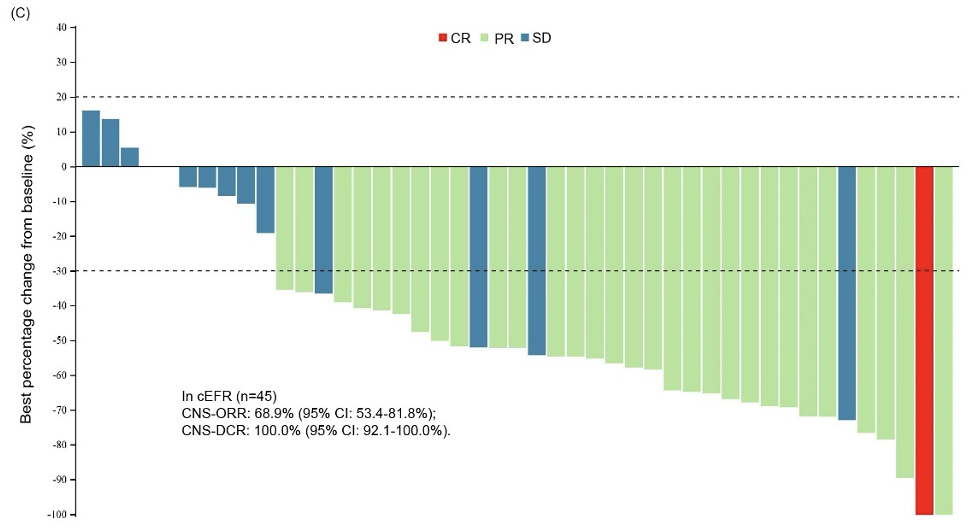Toggle the PR legend label

(x=503, y=38)
